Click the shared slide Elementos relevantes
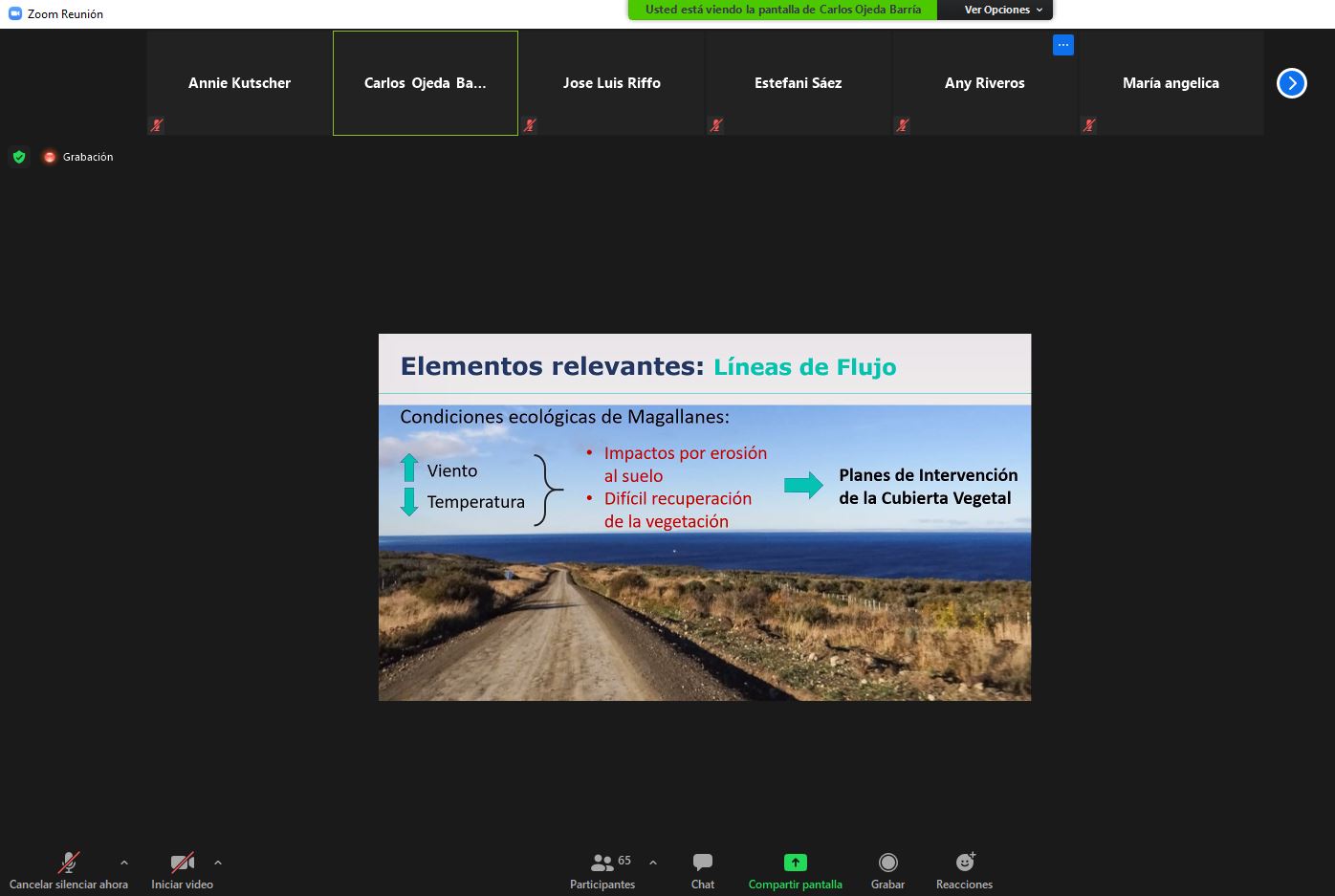1335x896 pixels. coord(704,516)
